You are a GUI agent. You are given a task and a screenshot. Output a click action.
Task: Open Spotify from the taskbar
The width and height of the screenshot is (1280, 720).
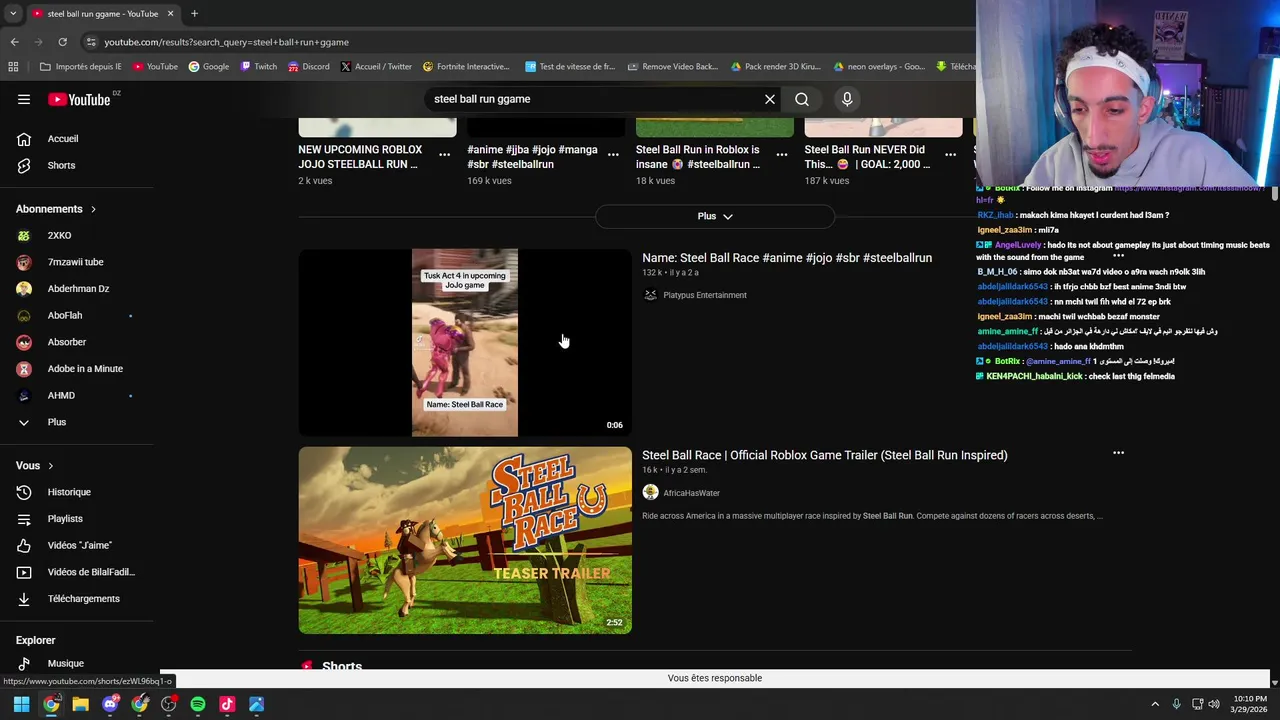click(198, 704)
